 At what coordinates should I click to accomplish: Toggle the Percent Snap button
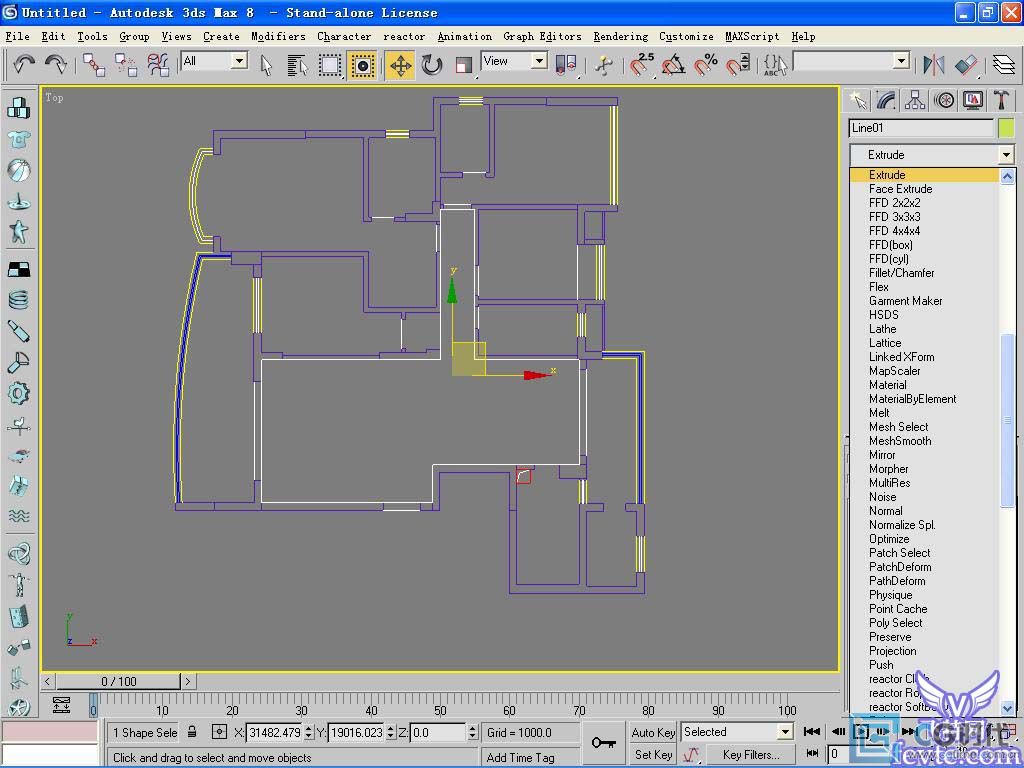click(x=705, y=65)
